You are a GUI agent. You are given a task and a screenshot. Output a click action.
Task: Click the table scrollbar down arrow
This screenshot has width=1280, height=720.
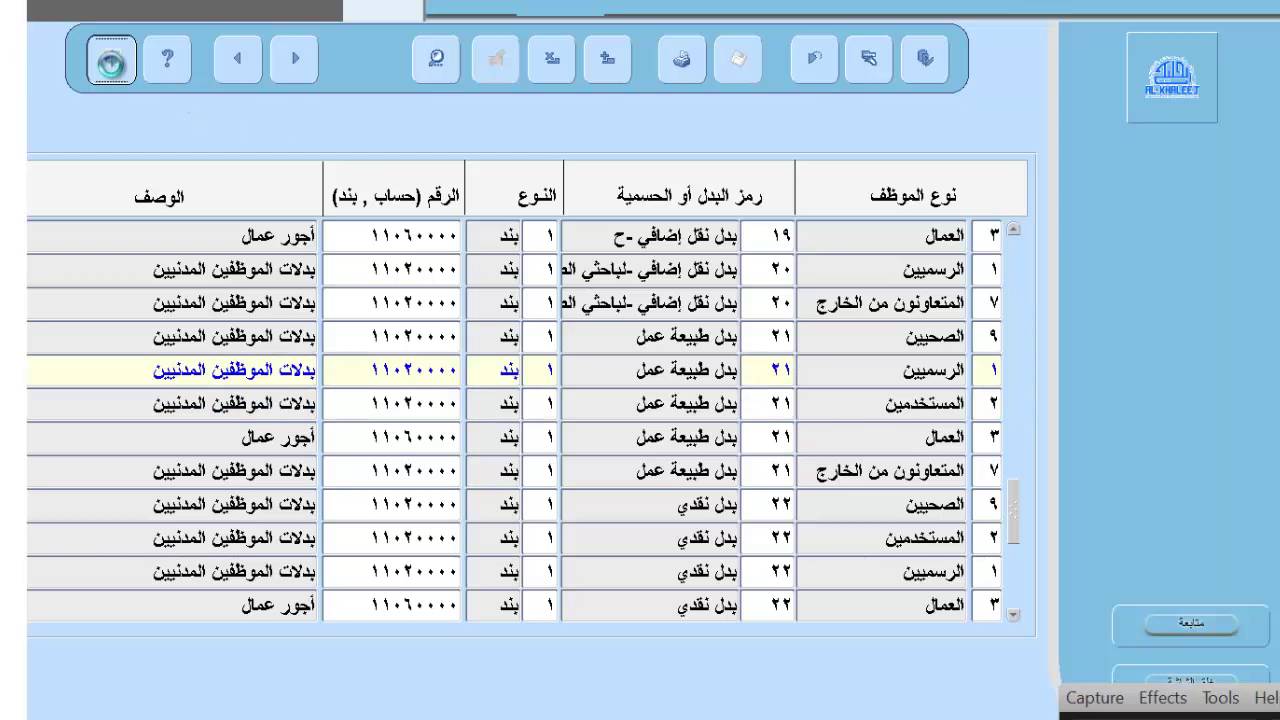coord(1013,615)
